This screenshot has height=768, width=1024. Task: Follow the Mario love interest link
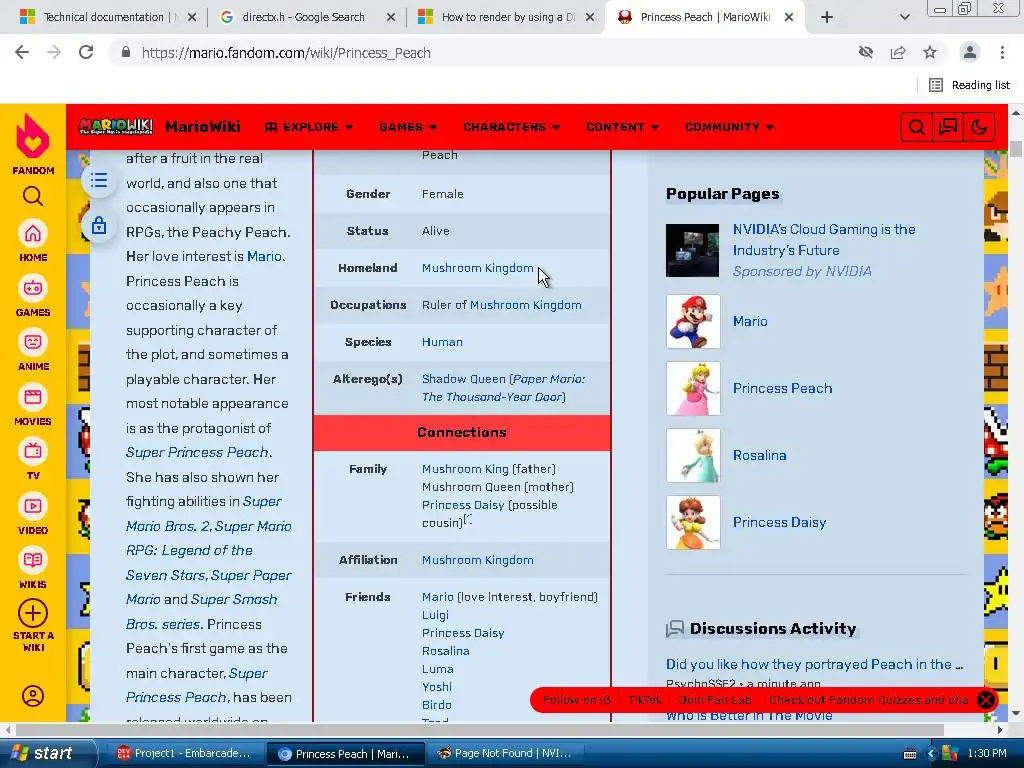click(x=264, y=256)
